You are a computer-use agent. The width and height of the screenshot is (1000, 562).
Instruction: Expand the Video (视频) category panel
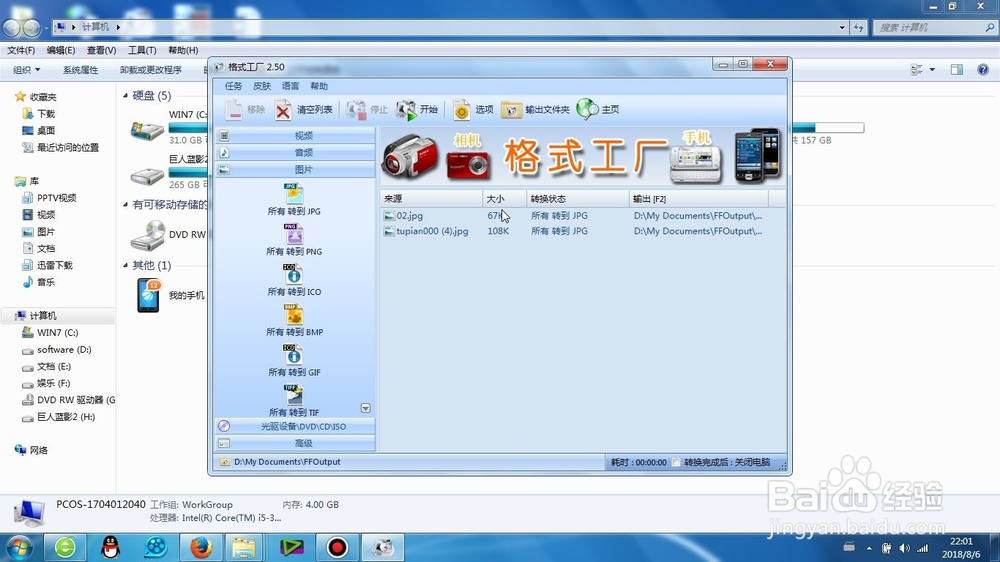296,135
